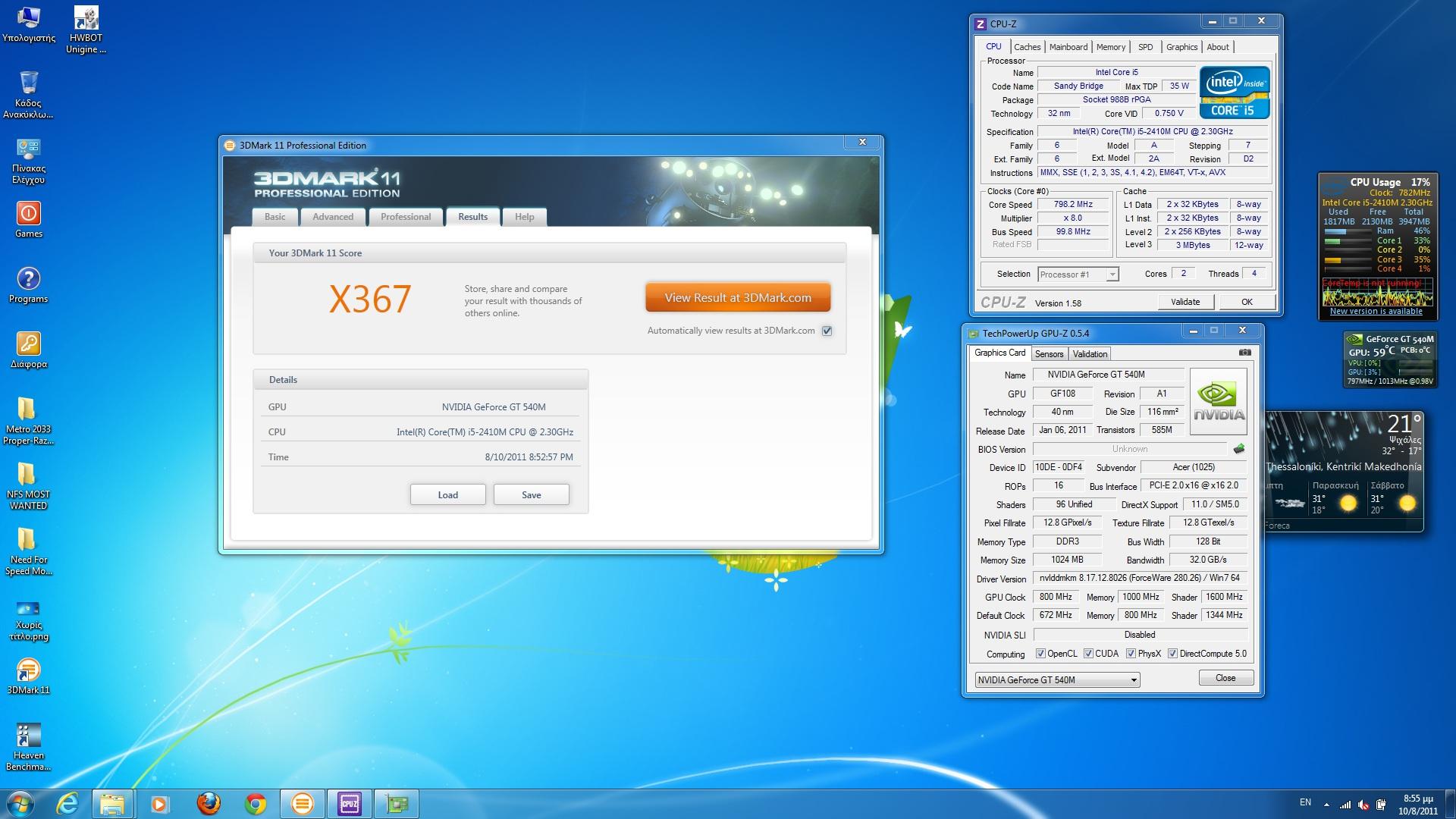This screenshot has height=819, width=1456.
Task: Toggle automatically view results at 3DMark.com
Action: (827, 331)
